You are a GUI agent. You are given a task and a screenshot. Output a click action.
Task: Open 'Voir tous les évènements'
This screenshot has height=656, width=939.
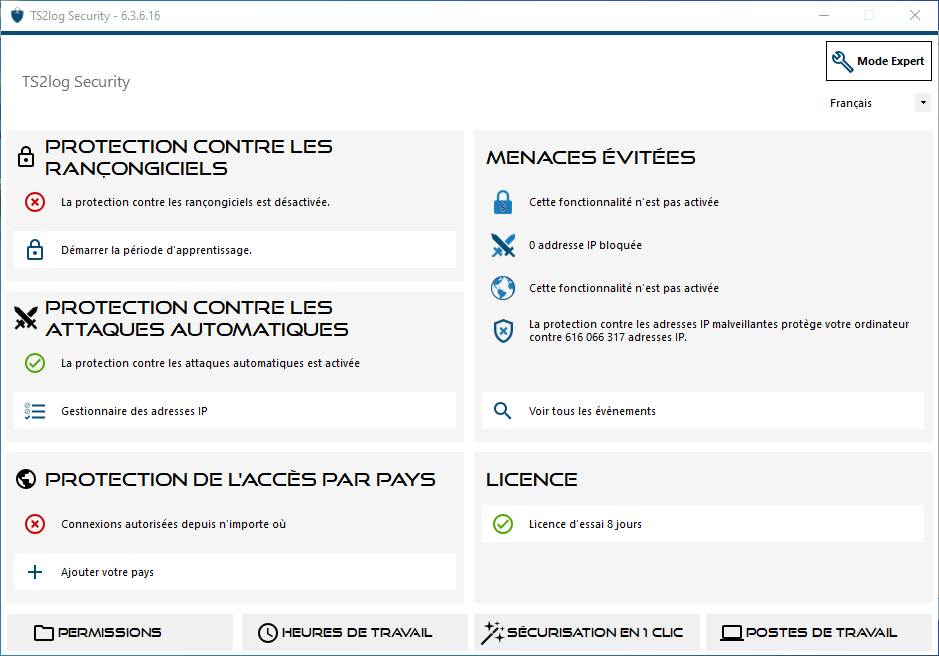703,411
